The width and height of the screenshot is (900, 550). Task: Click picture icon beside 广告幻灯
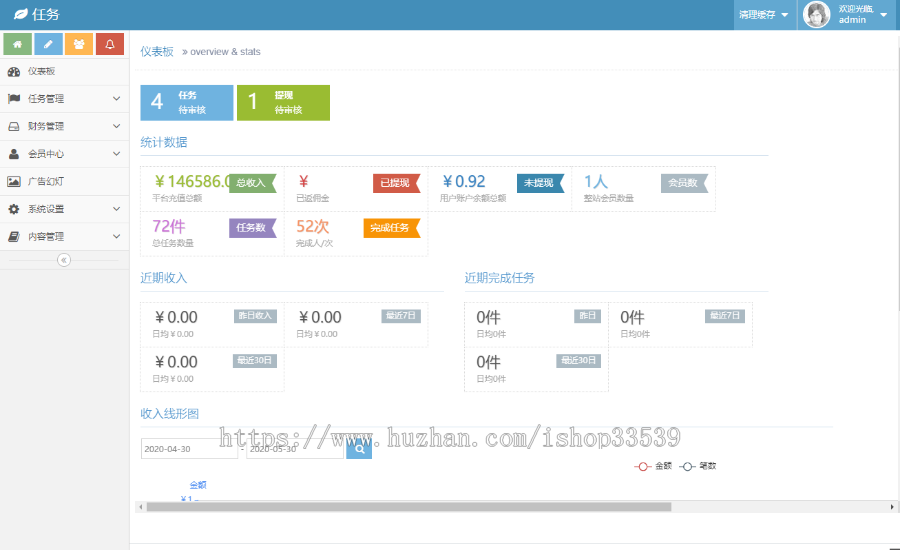[14, 181]
